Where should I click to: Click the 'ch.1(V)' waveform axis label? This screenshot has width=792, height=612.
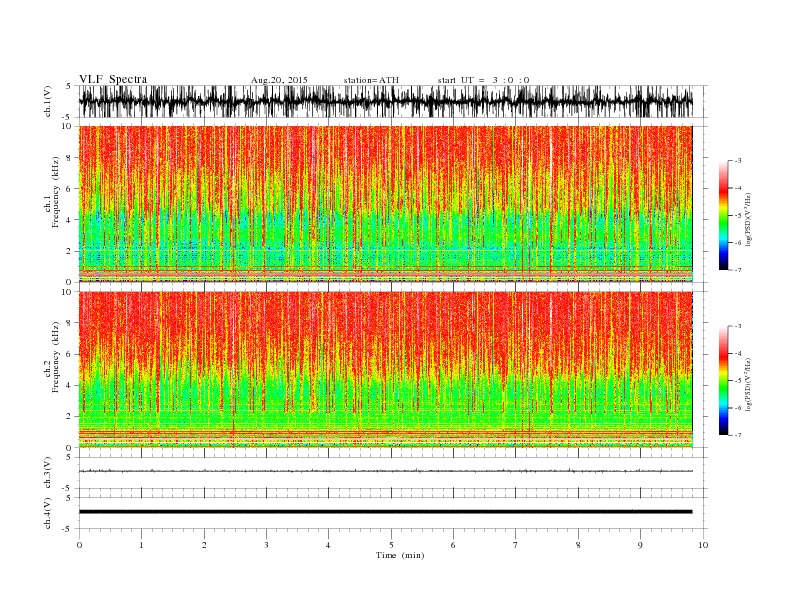48,103
